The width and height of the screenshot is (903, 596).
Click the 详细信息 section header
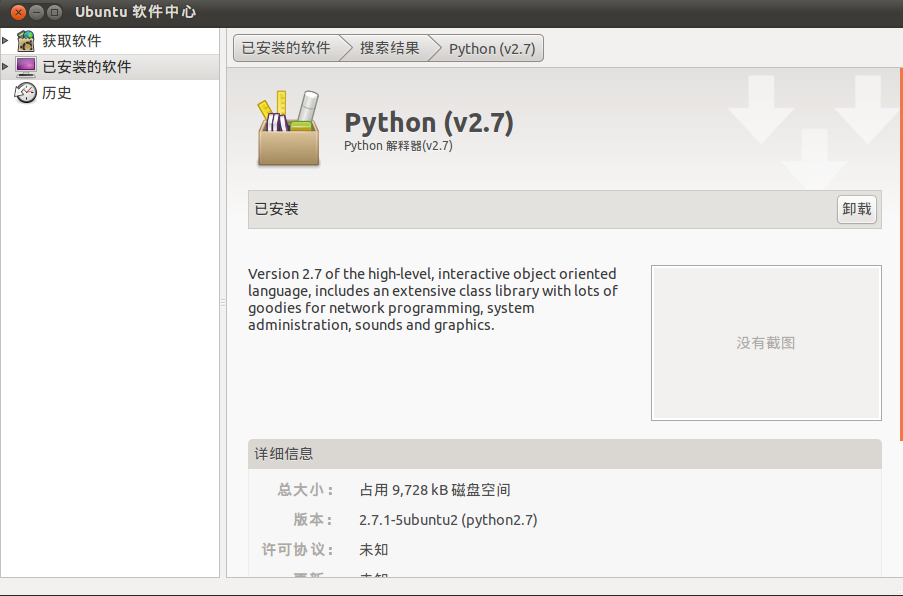564,454
